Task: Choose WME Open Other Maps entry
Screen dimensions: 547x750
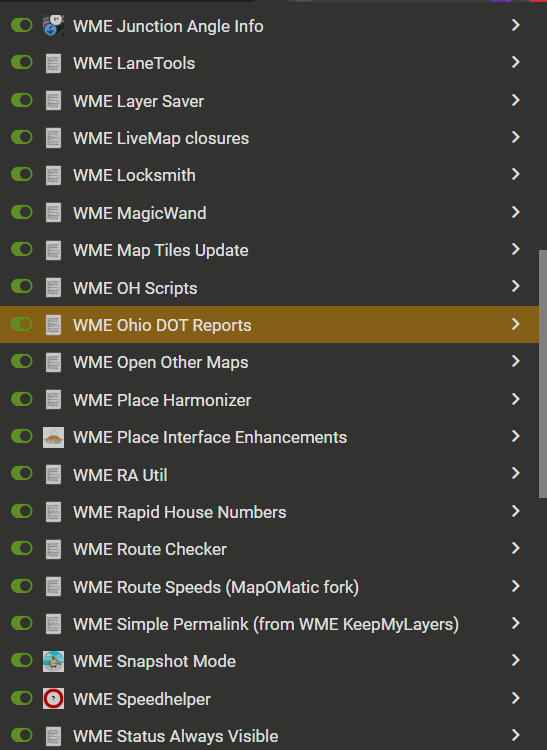Action: click(269, 362)
